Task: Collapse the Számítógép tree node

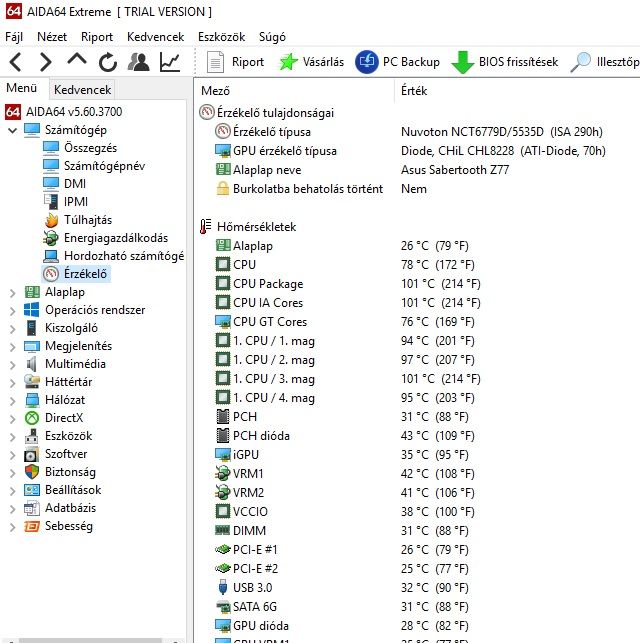Action: [12, 130]
